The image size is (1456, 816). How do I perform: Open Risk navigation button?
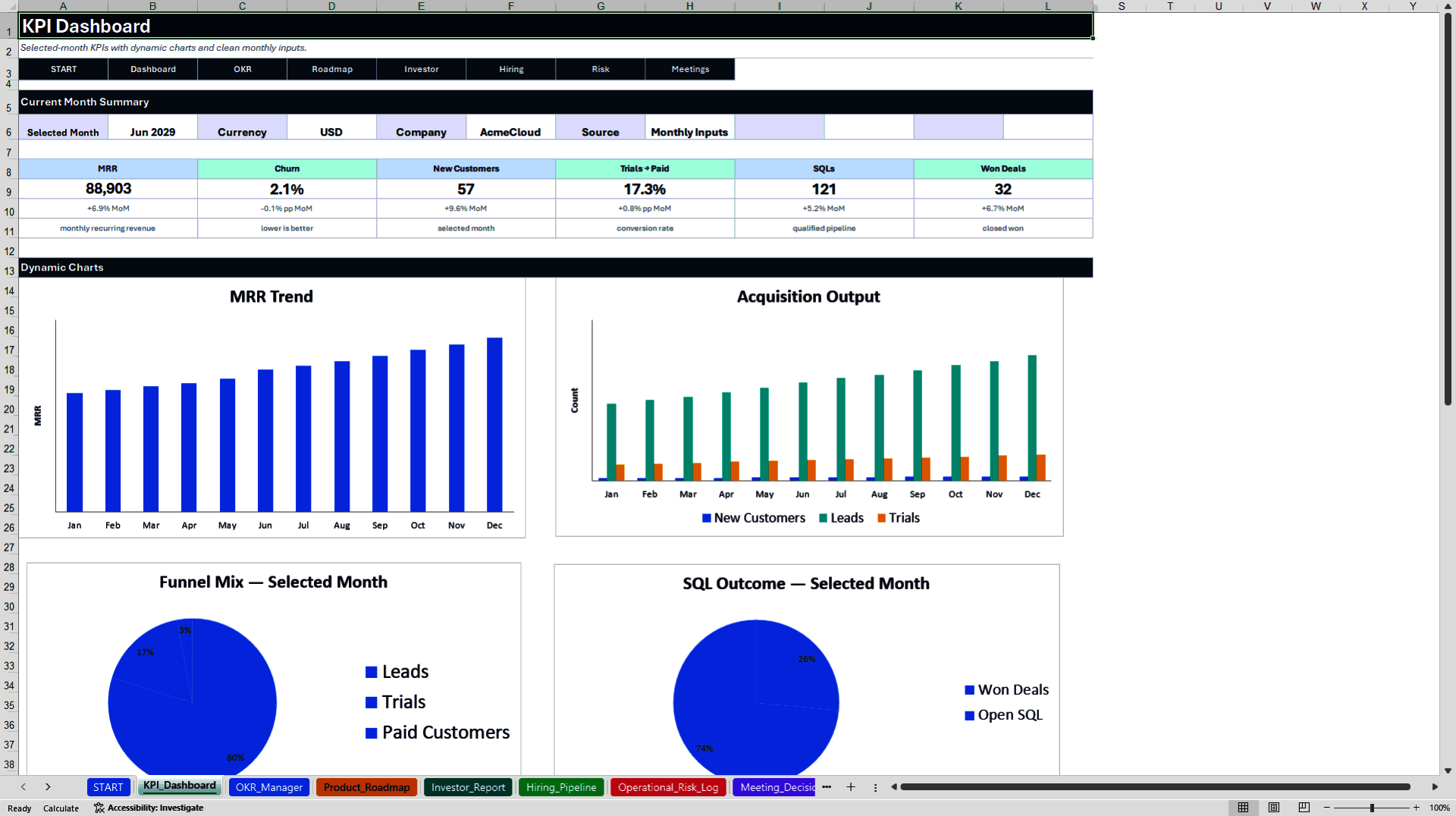pyautogui.click(x=601, y=69)
